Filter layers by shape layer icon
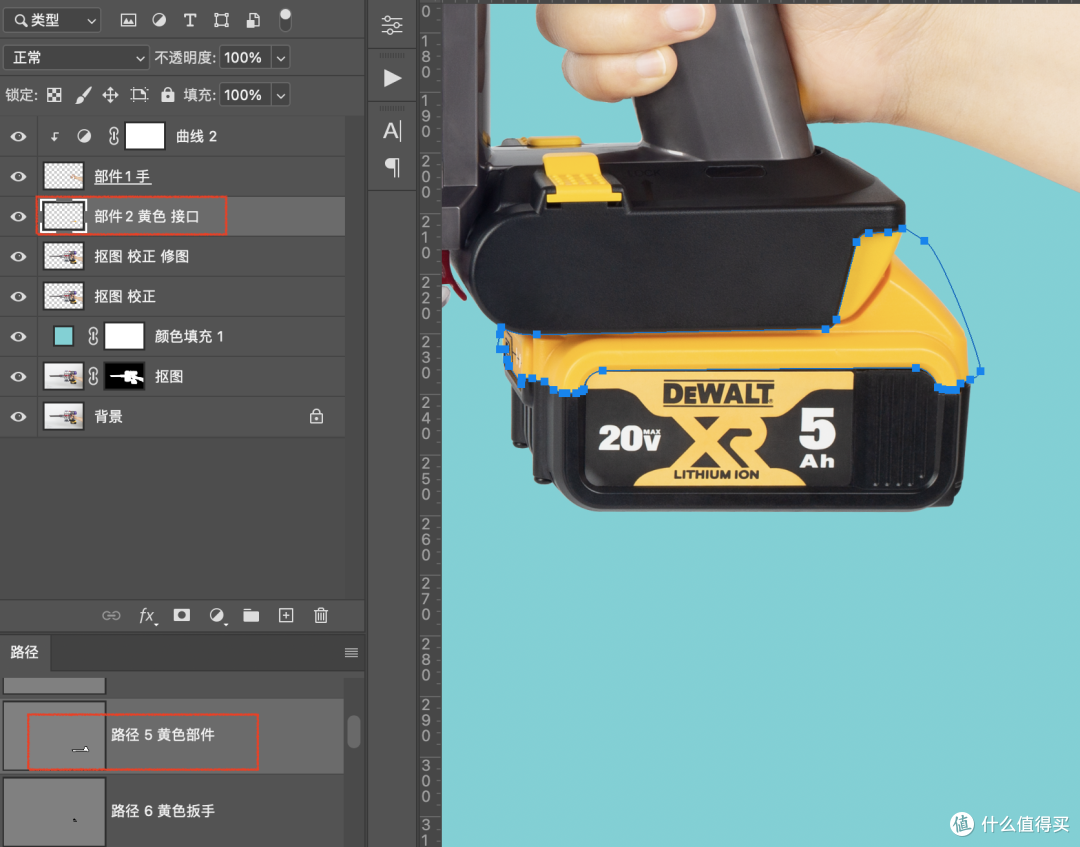Viewport: 1080px width, 847px height. click(221, 21)
